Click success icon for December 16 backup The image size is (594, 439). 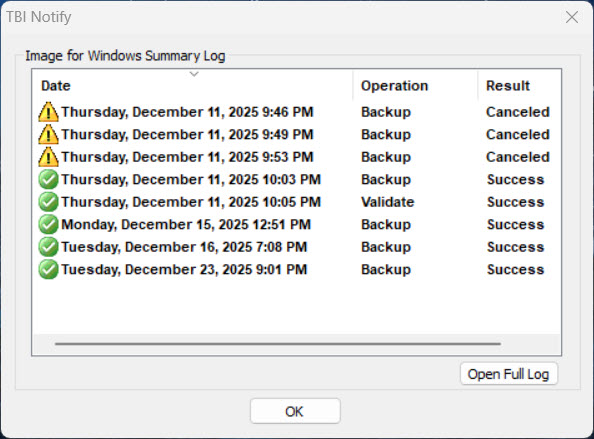pyautogui.click(x=48, y=247)
